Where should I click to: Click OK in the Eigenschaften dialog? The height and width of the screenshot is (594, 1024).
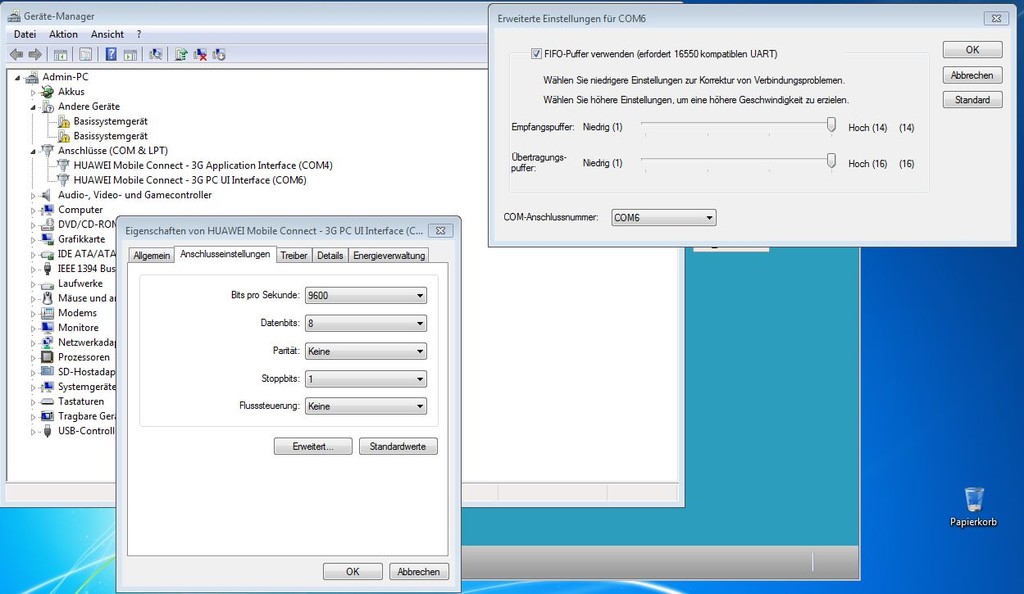[x=353, y=572]
